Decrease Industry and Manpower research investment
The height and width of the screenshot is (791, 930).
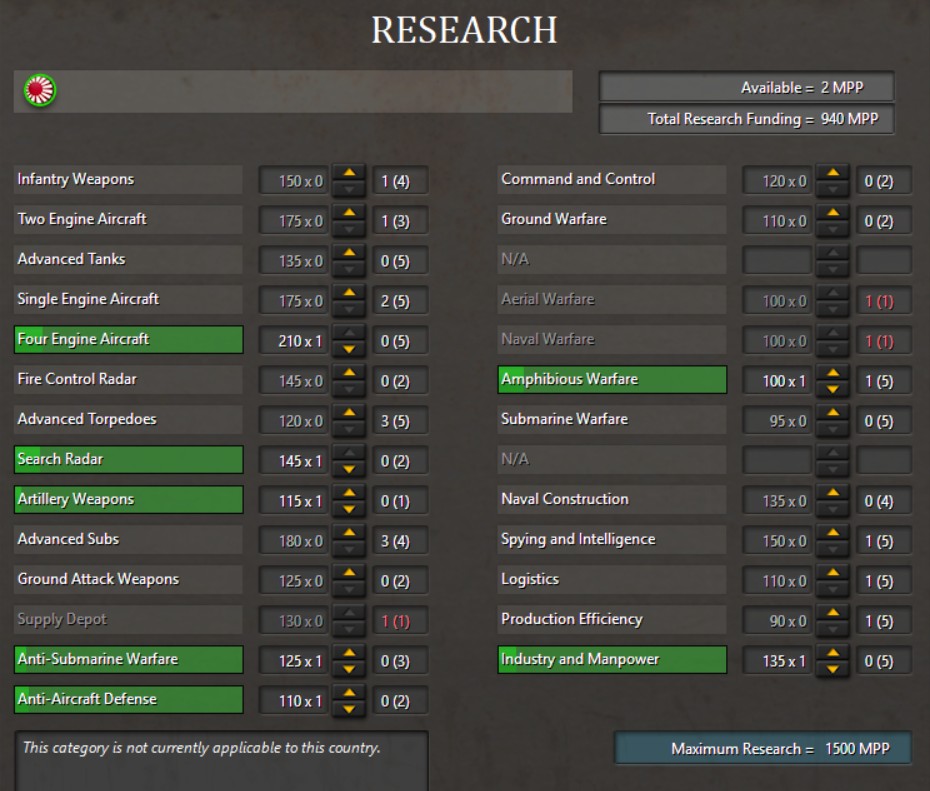(832, 669)
